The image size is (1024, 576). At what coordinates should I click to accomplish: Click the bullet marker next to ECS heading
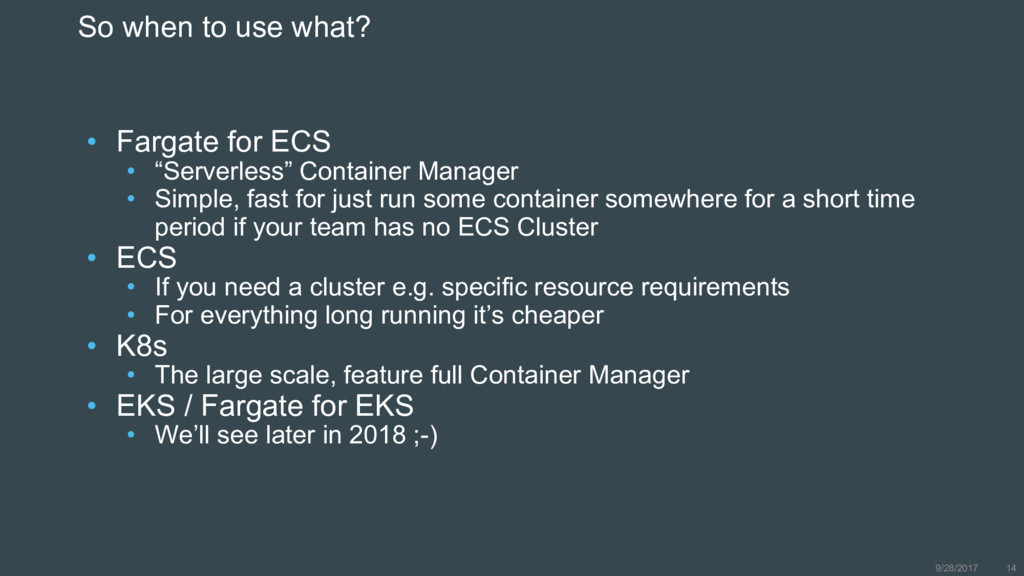coord(92,258)
